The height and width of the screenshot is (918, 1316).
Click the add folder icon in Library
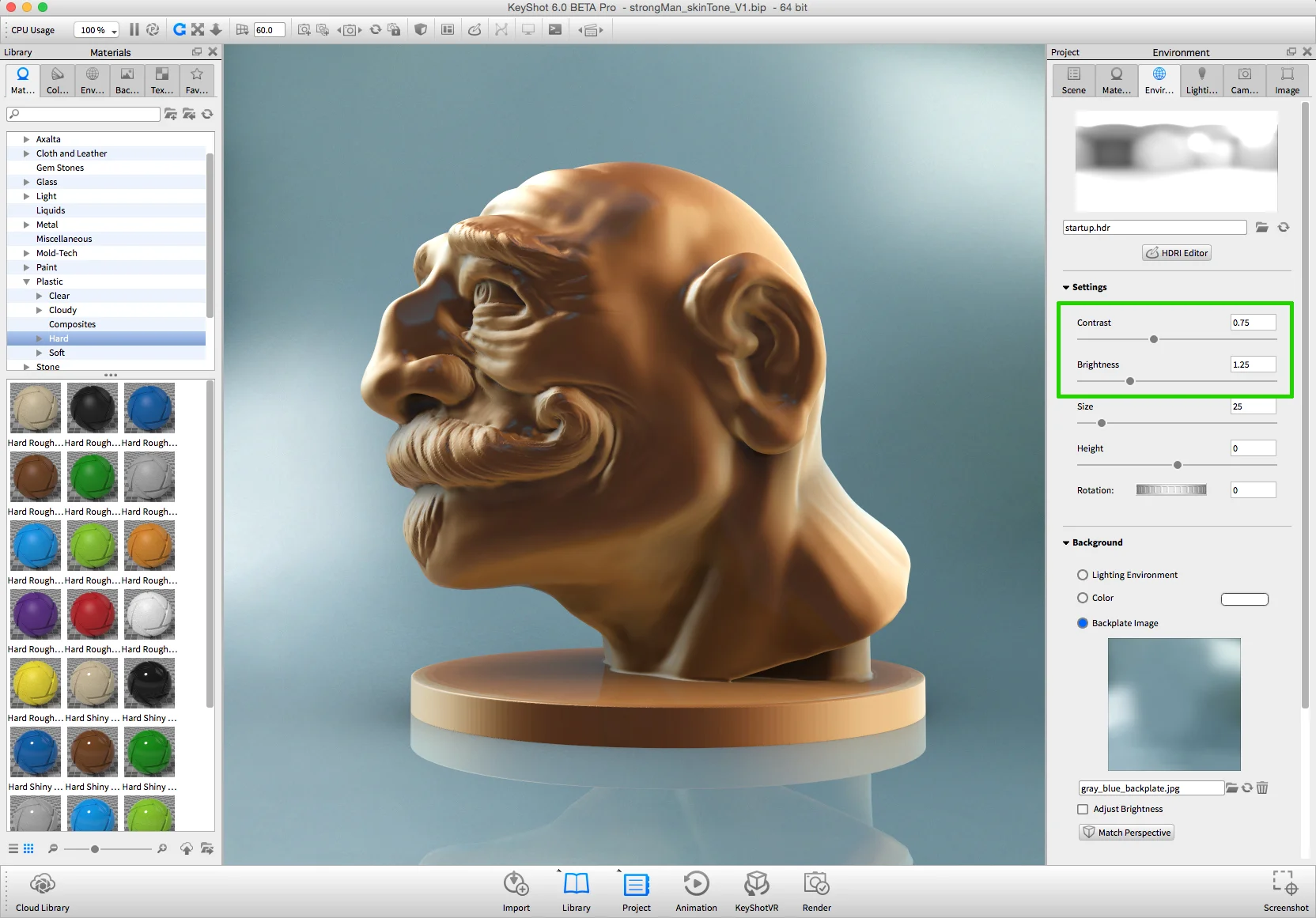[x=170, y=114]
